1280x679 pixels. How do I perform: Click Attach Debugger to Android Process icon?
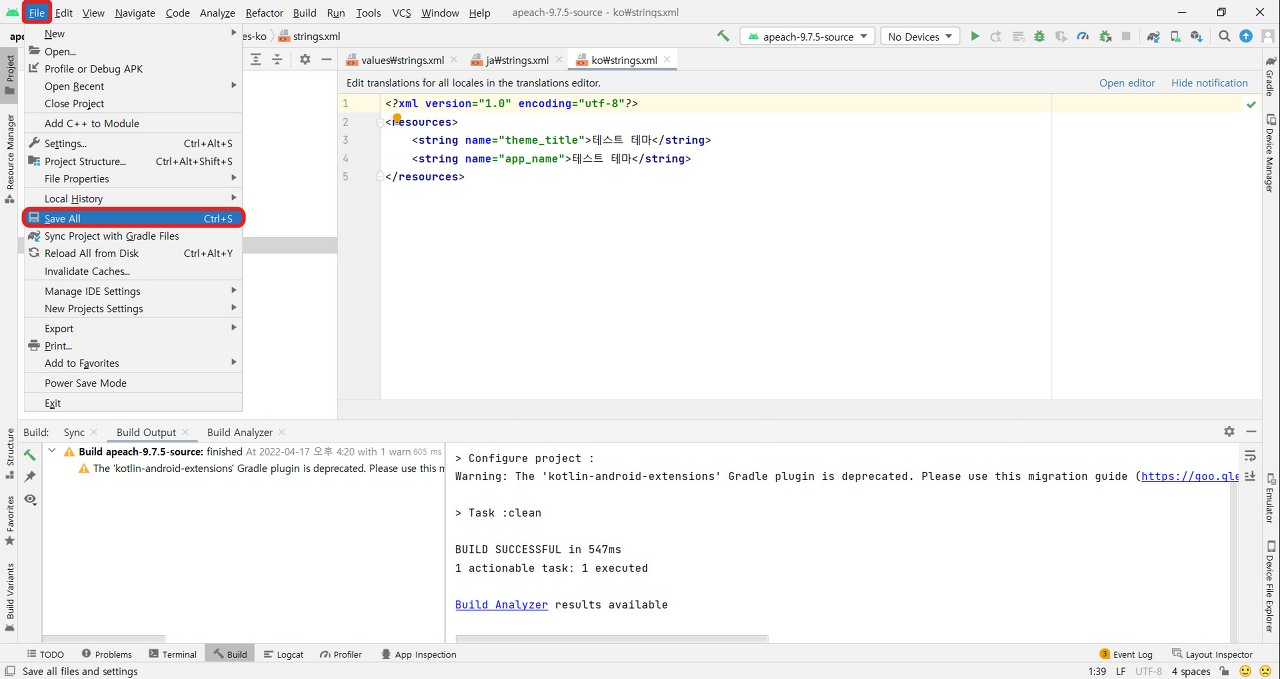[x=1105, y=36]
